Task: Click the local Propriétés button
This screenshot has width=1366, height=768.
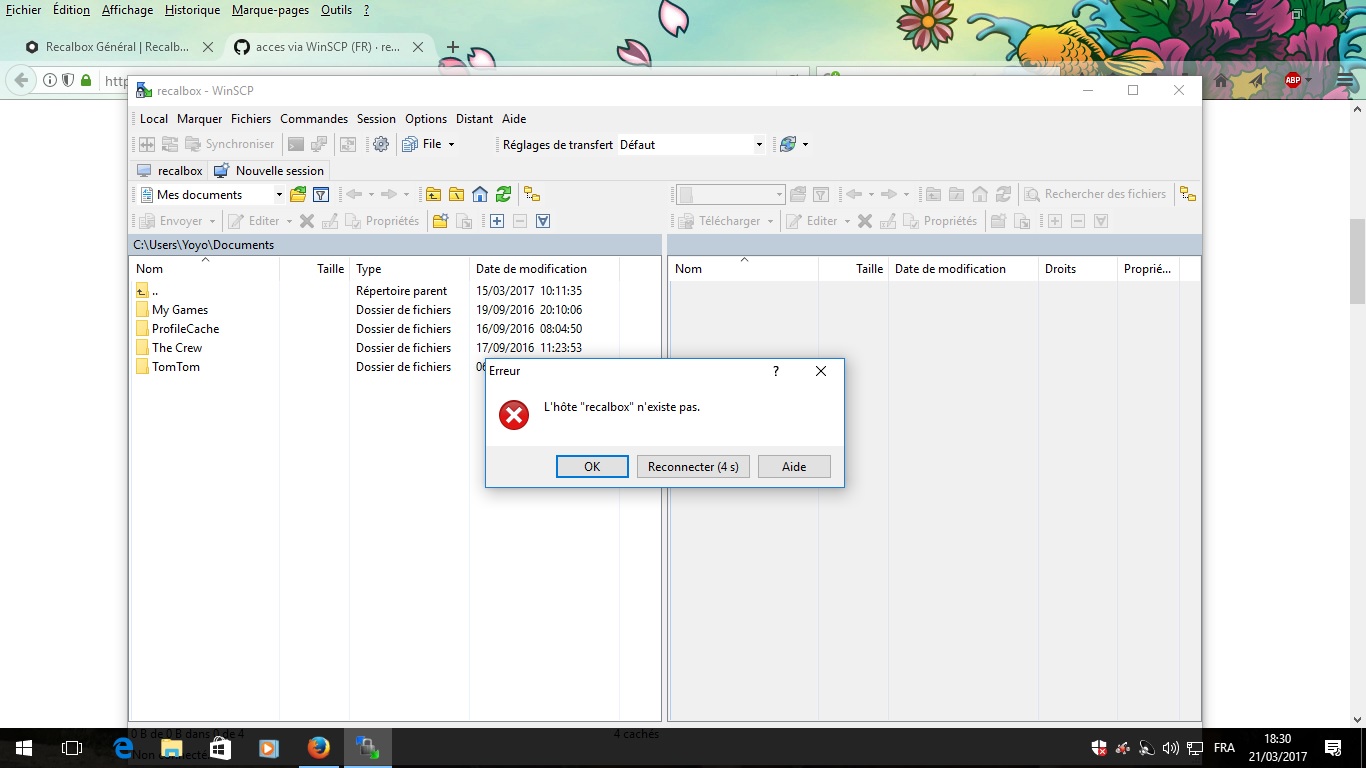Action: click(382, 221)
